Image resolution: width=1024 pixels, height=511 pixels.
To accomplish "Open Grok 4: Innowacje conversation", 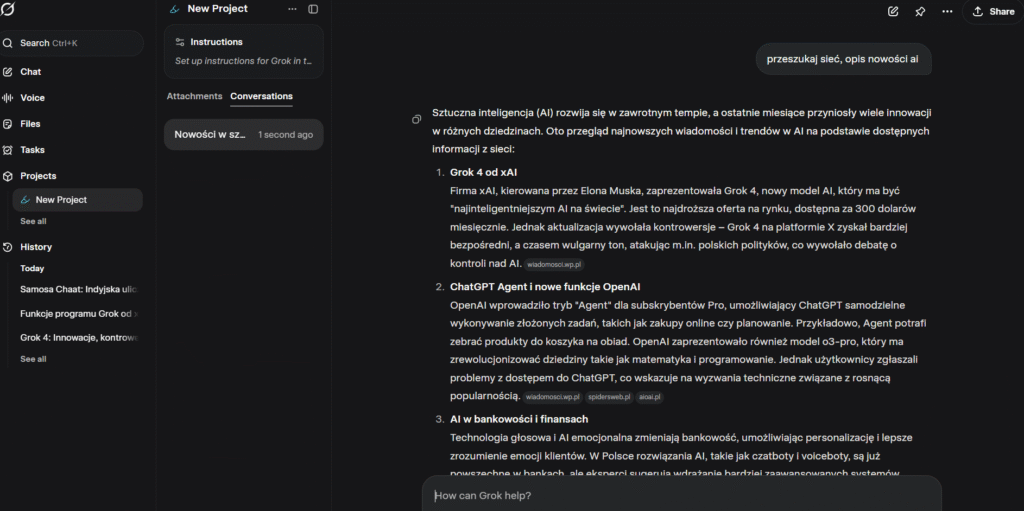I will [x=78, y=338].
